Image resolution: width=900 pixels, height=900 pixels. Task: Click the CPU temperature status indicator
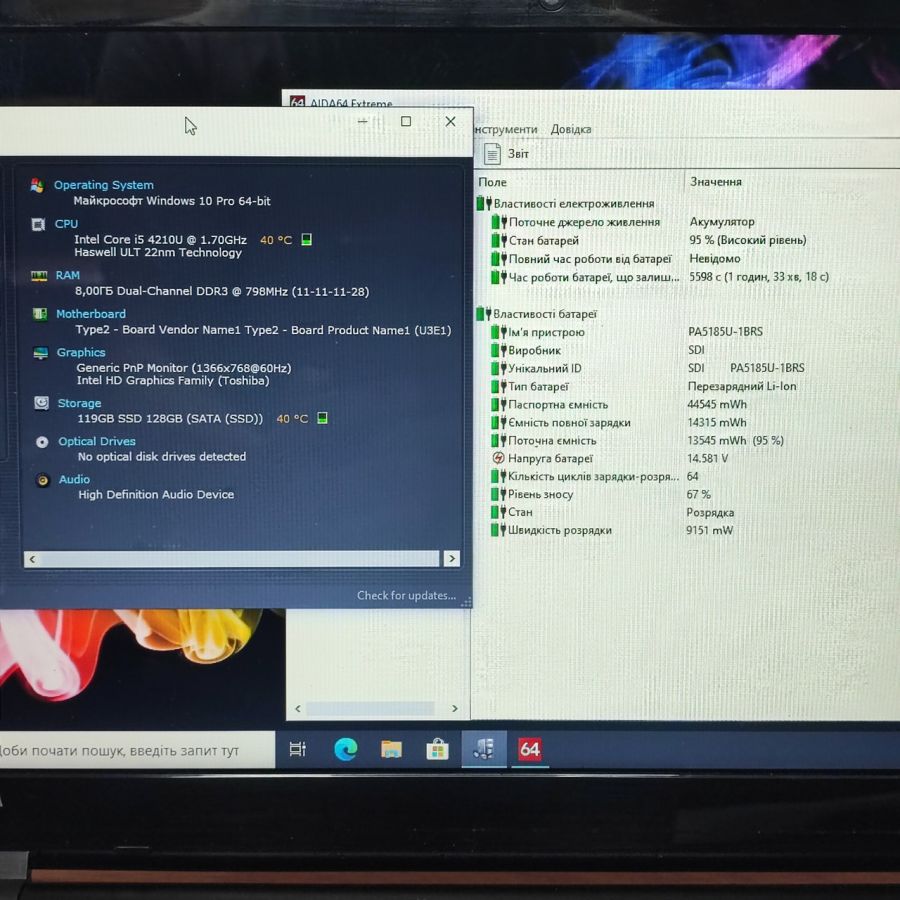pyautogui.click(x=307, y=239)
